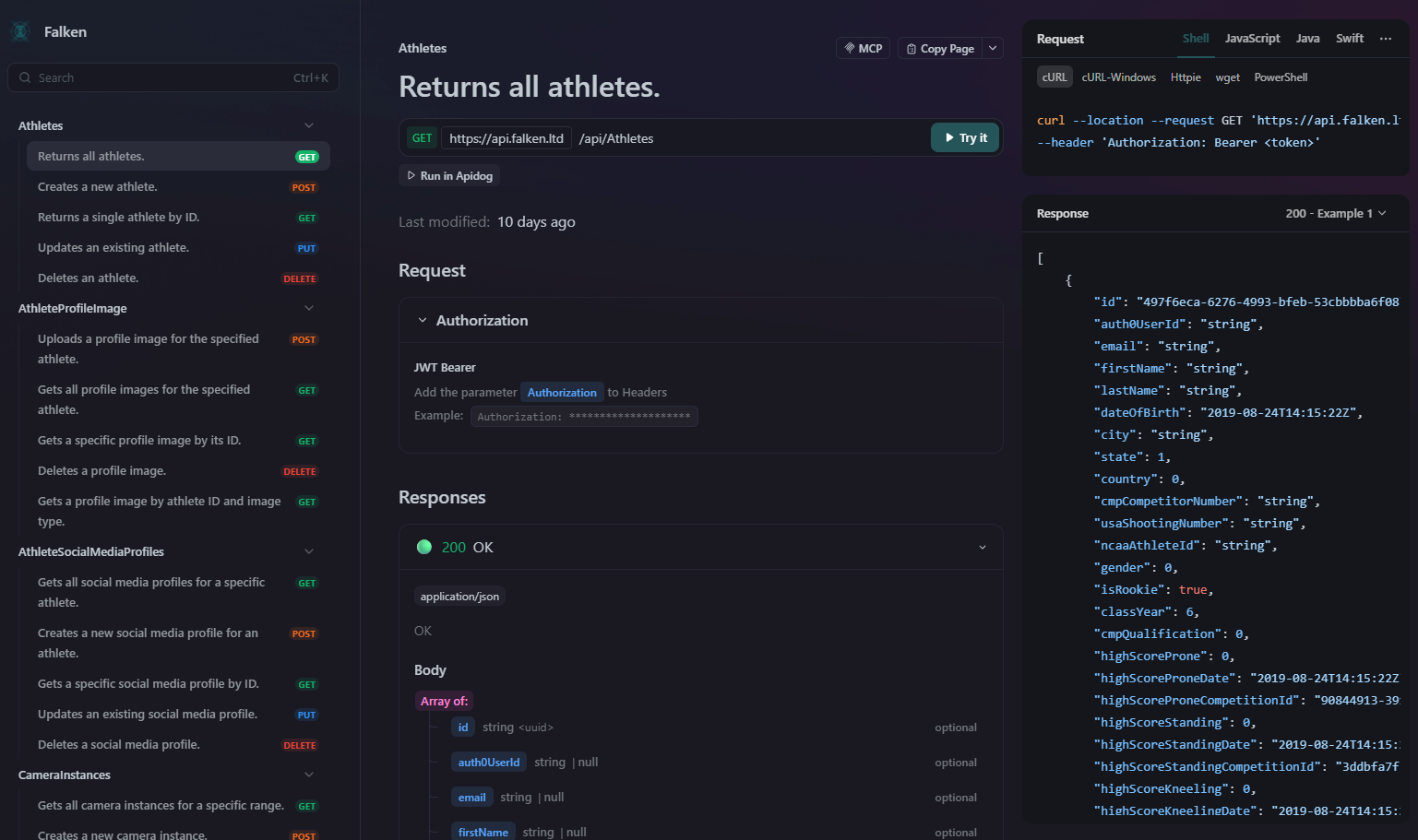
Task: Choose the PowerShell request format
Action: [1280, 77]
